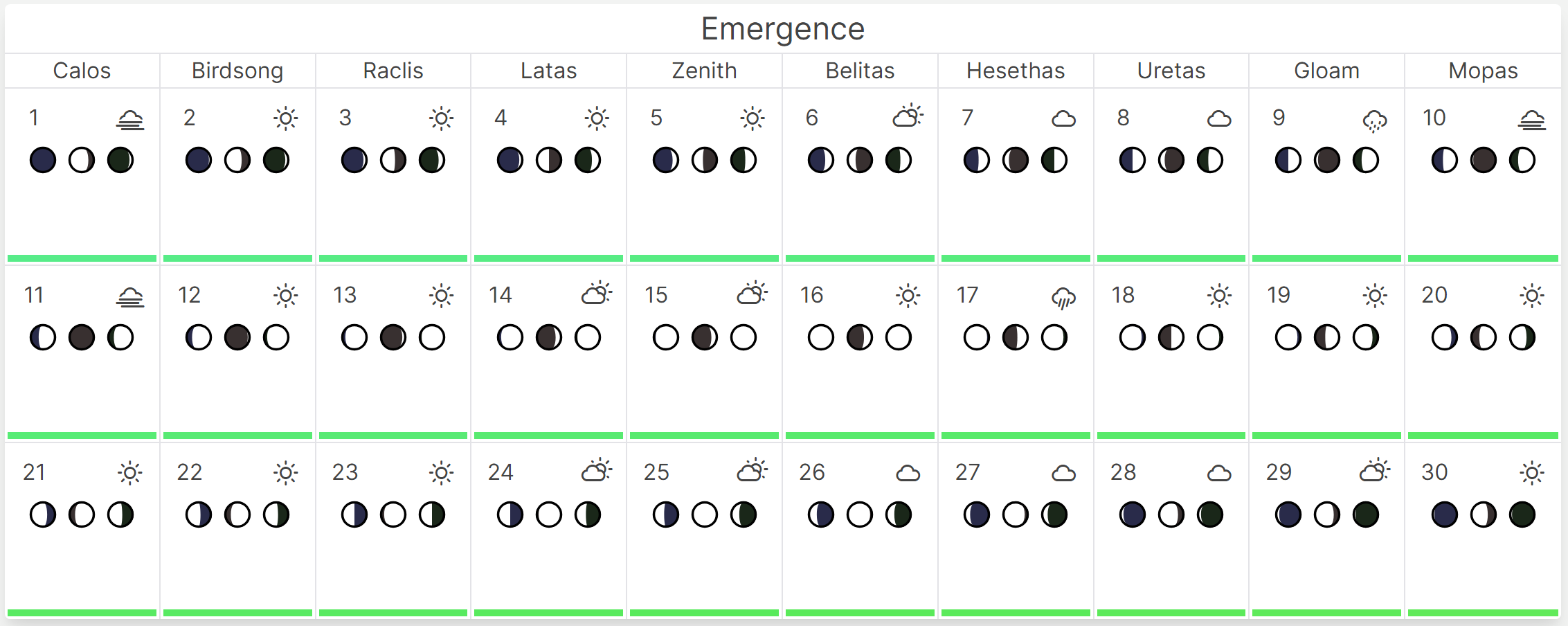The height and width of the screenshot is (626, 1568).
Task: Click the snow weather icon on day 9
Action: 1375,121
